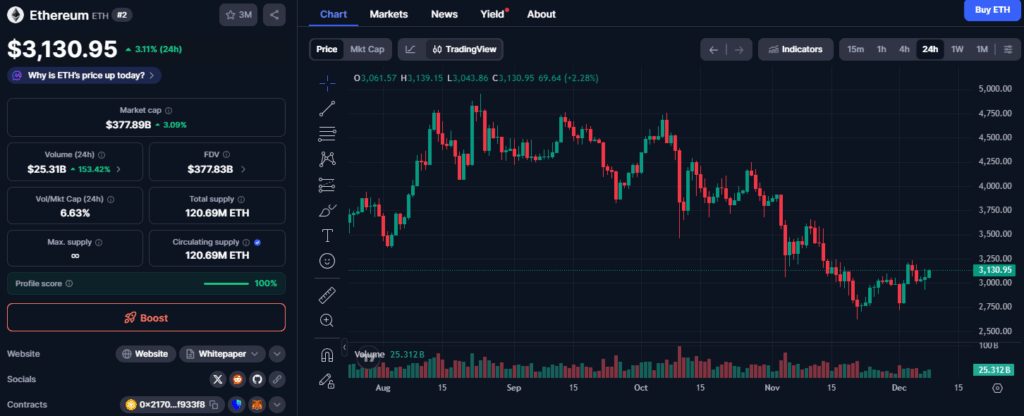Expand more contracts chevron

click(x=277, y=404)
